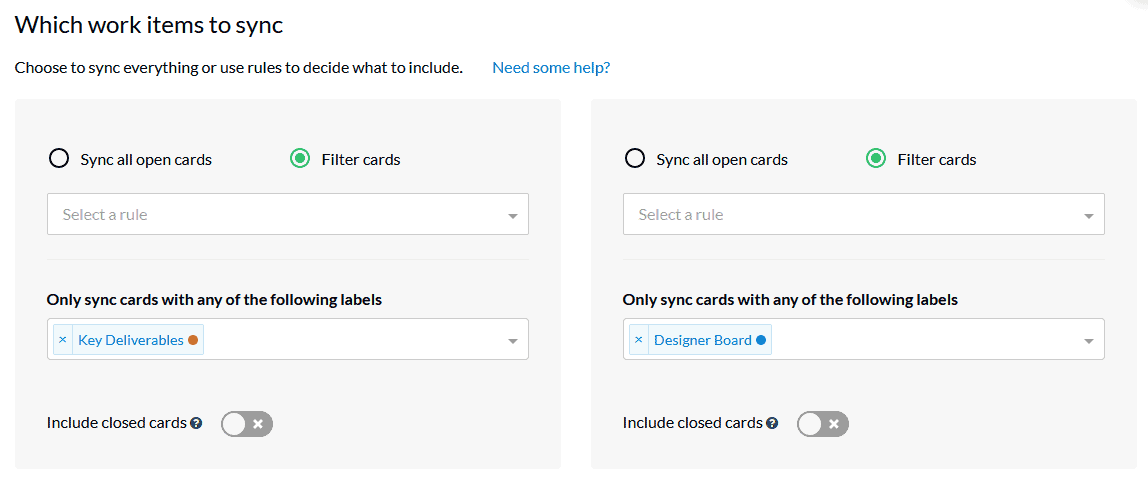Open the Need some help? link

[x=551, y=68]
